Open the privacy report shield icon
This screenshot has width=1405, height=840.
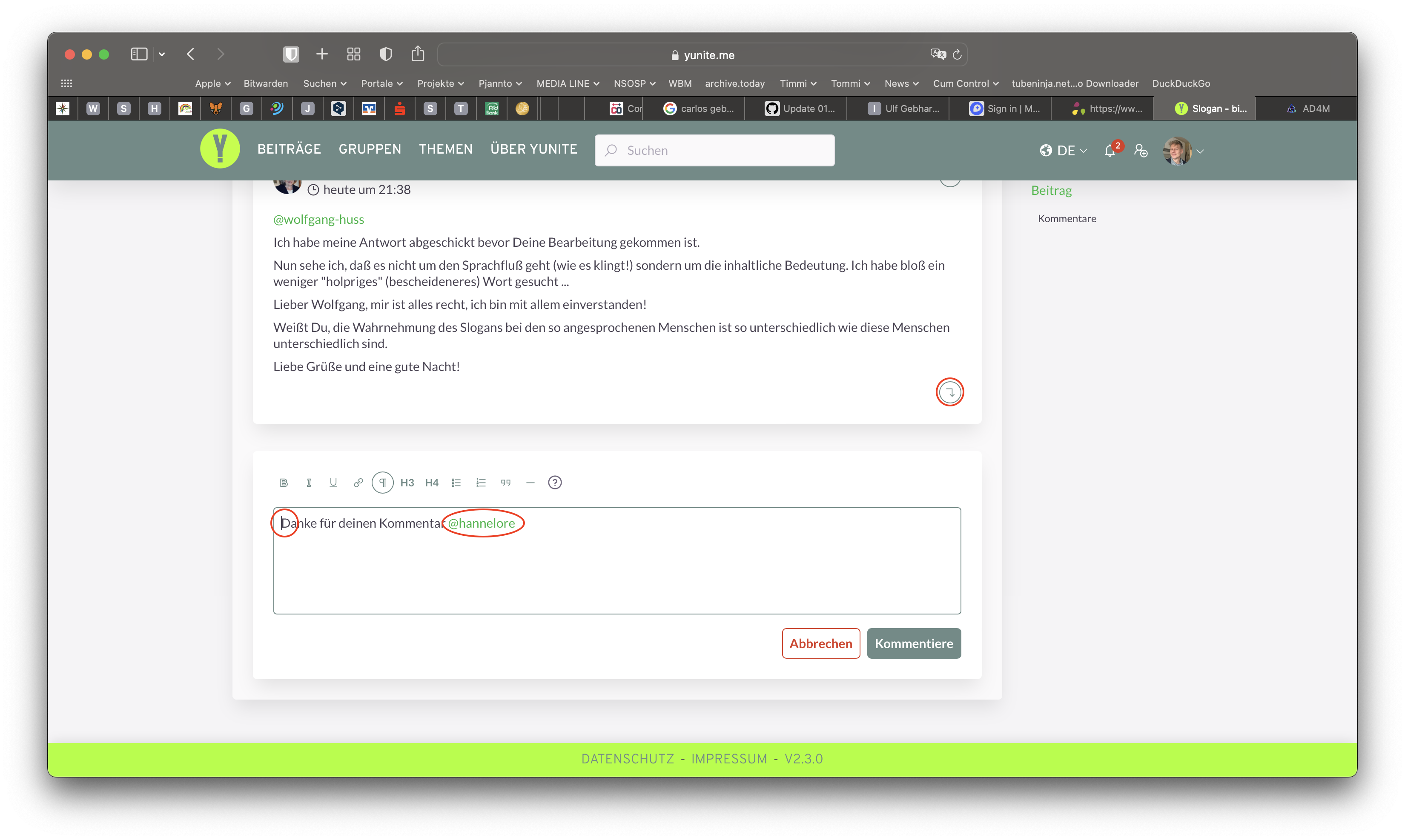[x=386, y=54]
